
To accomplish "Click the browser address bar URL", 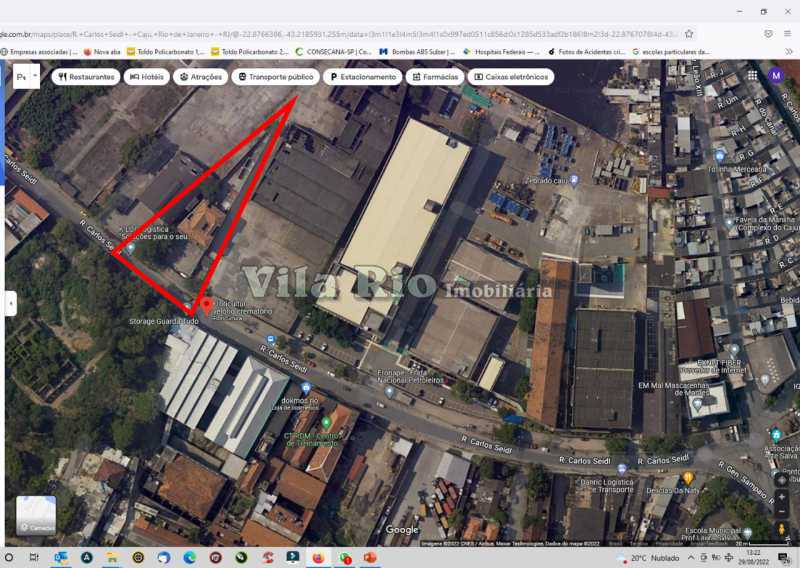I will 337,34.
